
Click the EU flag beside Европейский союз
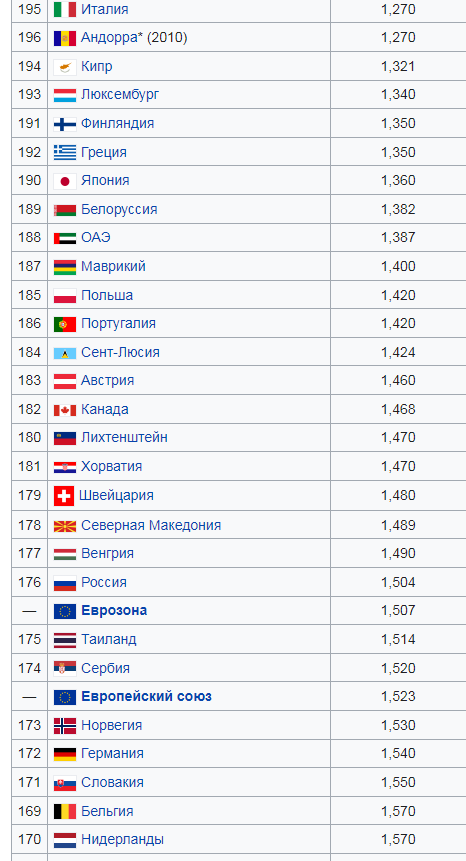click(x=65, y=697)
